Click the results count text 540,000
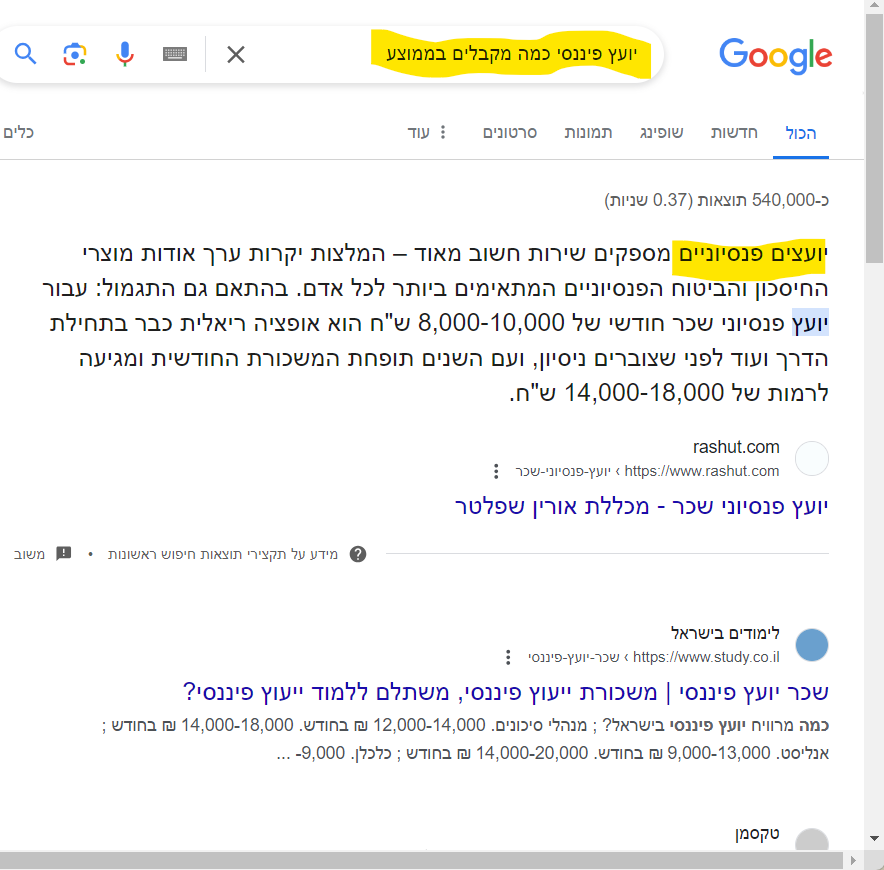The height and width of the screenshot is (870, 884). pyautogui.click(x=717, y=200)
